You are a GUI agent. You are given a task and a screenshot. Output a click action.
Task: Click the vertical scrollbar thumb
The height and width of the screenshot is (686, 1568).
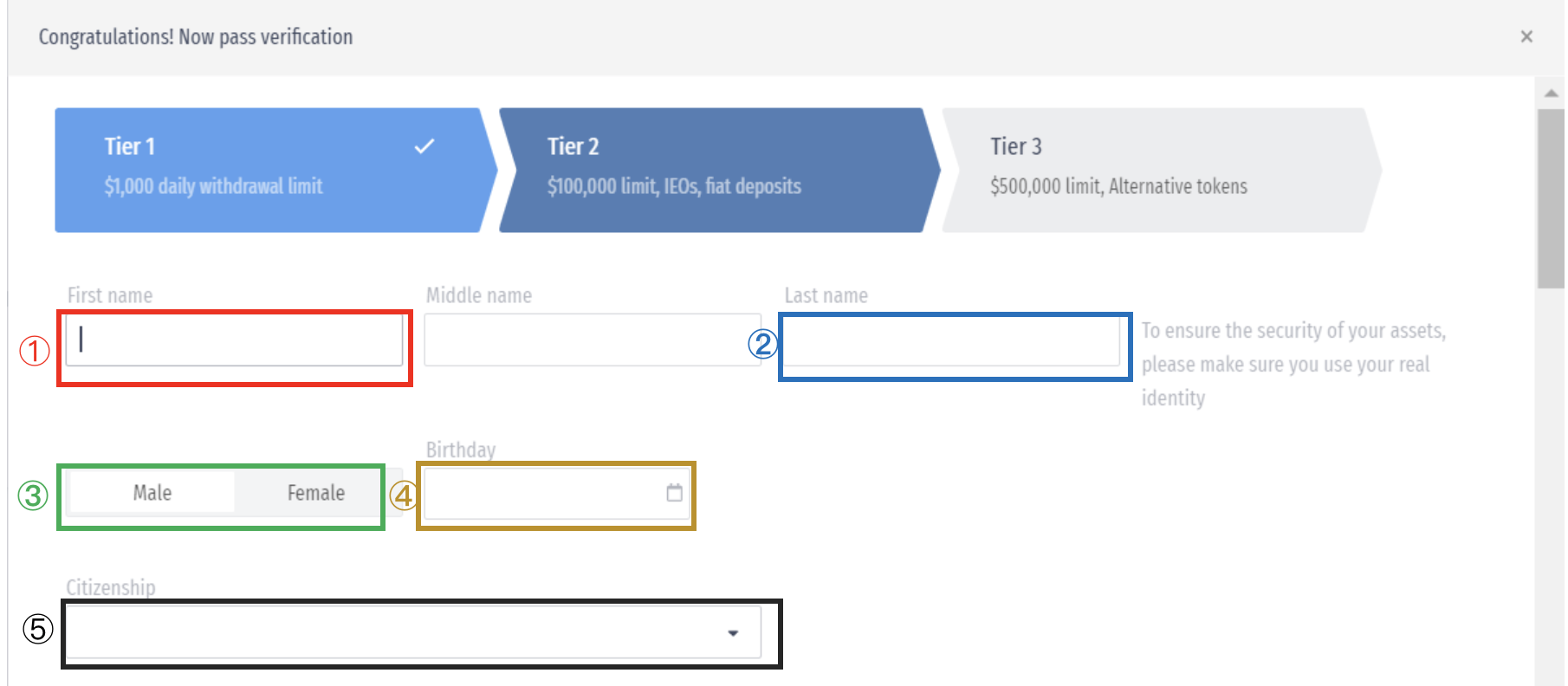click(x=1551, y=199)
